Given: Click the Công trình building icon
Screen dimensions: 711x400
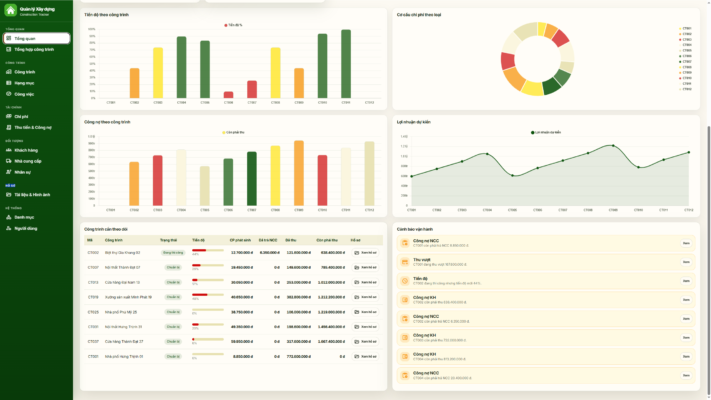Looking at the screenshot, I should point(9,72).
